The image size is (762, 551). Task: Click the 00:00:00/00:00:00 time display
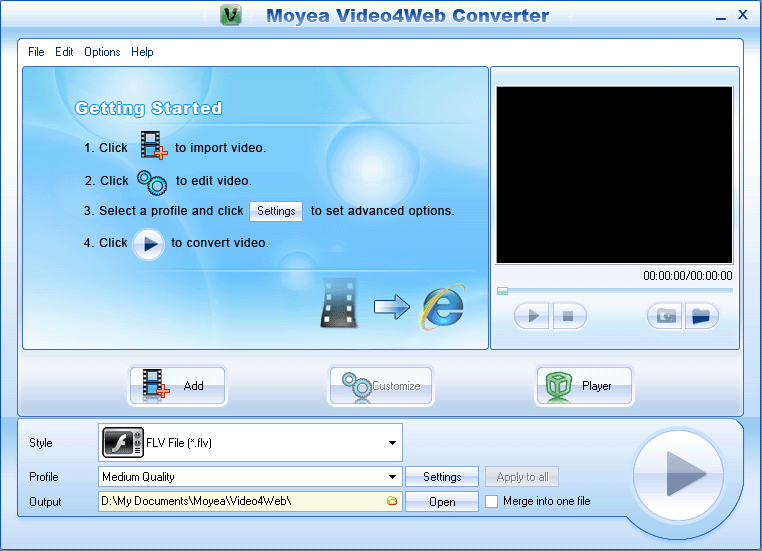[x=688, y=276]
